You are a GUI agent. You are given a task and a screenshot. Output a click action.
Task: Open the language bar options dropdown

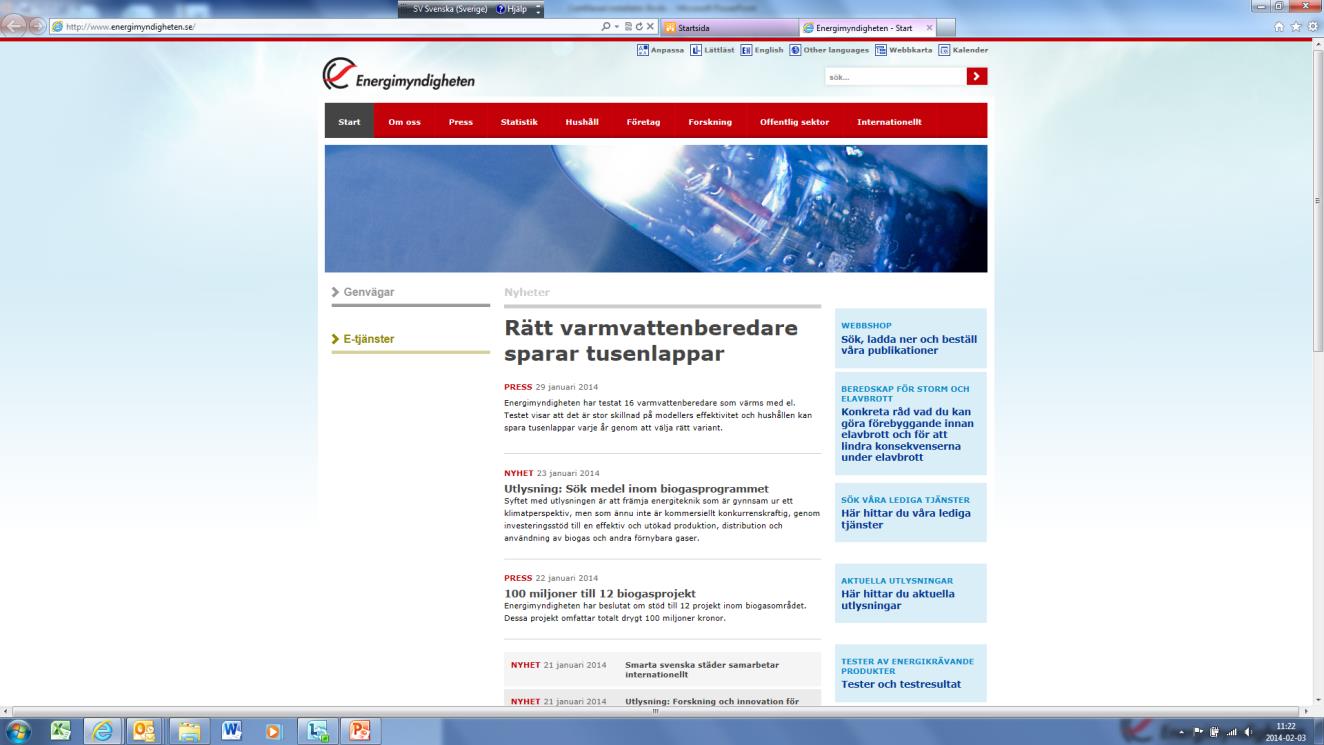(540, 9)
